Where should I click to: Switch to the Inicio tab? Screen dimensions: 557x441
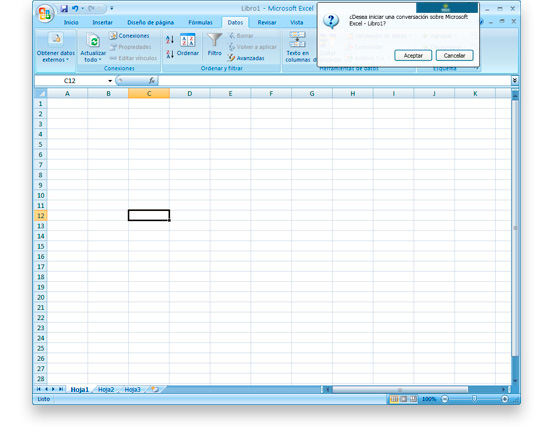point(71,22)
